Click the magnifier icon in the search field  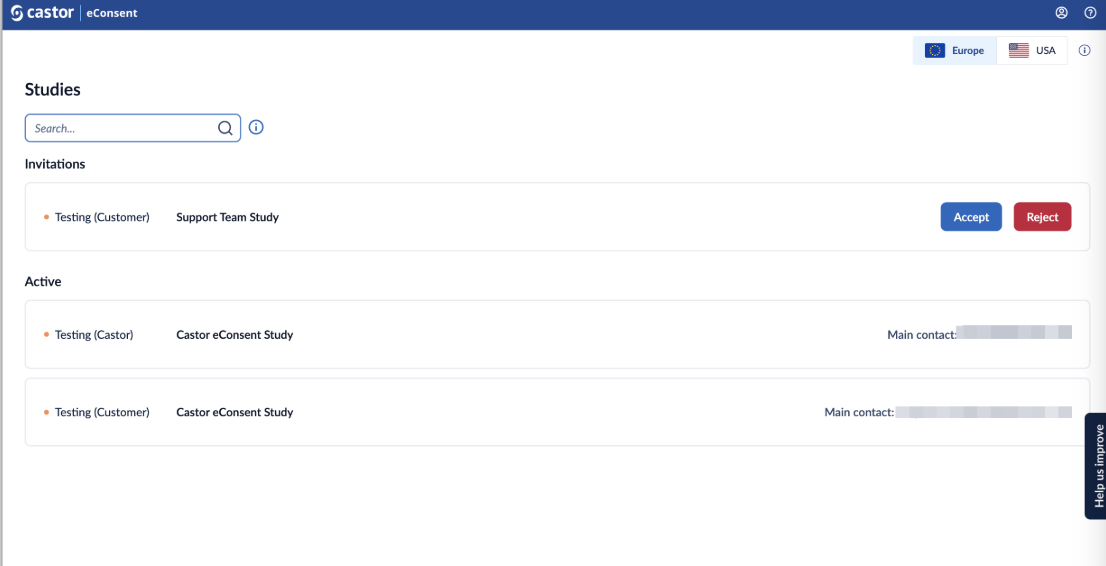click(x=225, y=128)
